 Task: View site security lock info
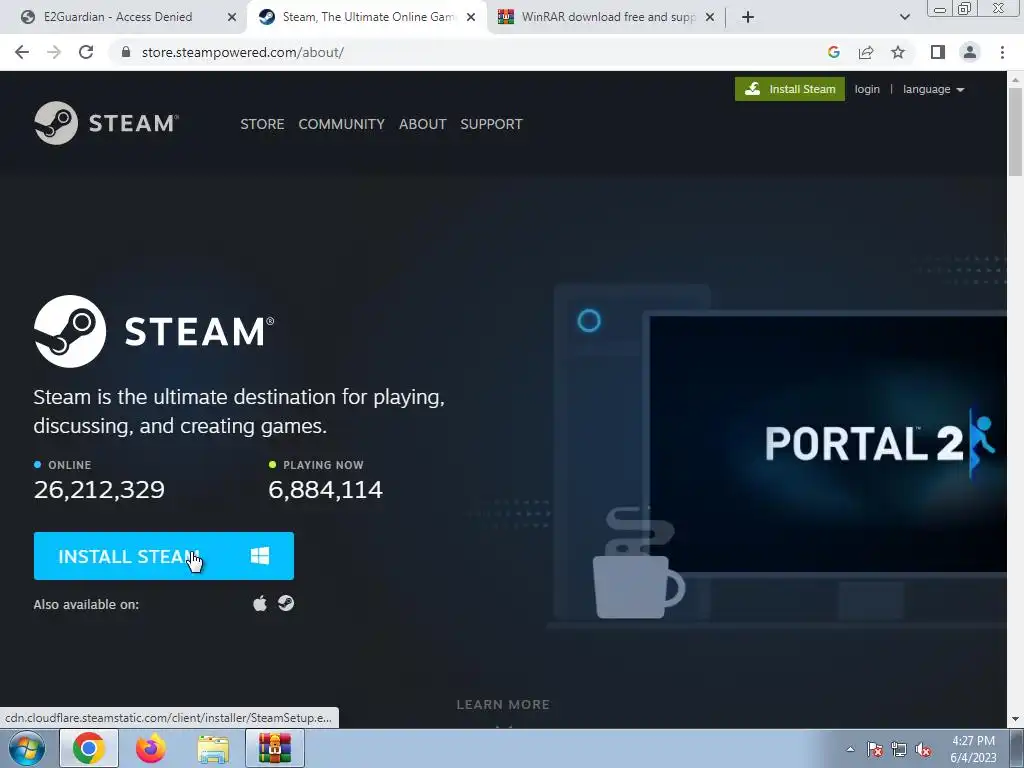pyautogui.click(x=126, y=52)
